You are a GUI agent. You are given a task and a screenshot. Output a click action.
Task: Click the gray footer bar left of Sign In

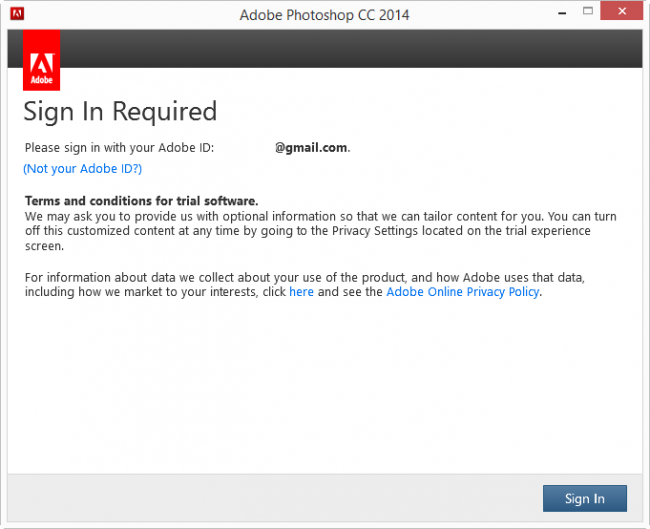point(270,497)
